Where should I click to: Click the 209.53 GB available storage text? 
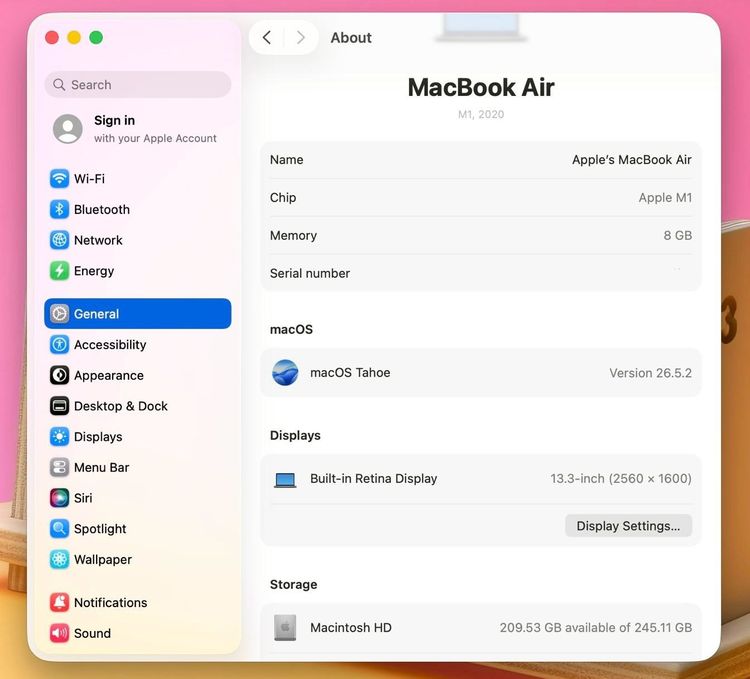(x=596, y=627)
